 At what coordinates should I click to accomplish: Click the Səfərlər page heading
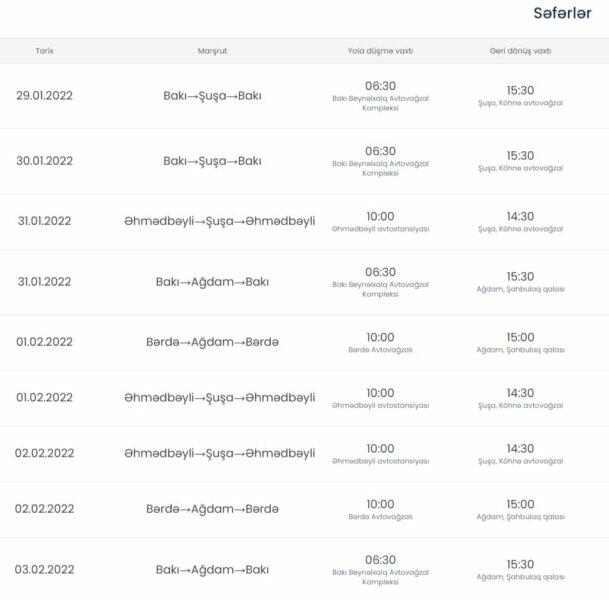tap(562, 14)
